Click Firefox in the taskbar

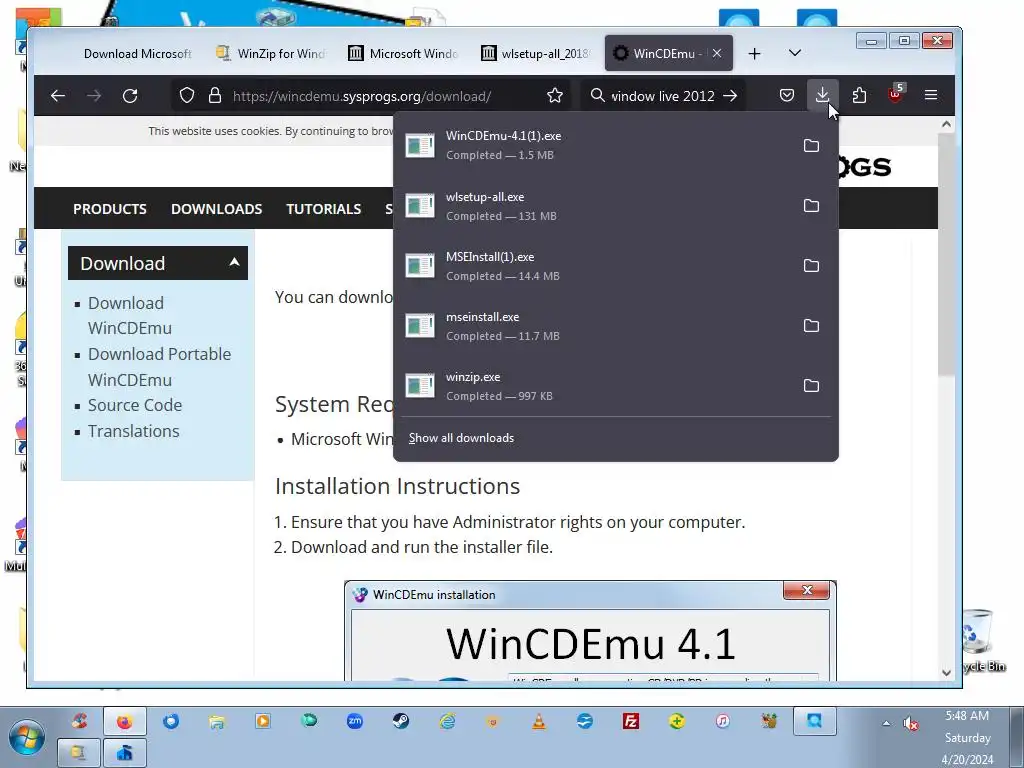[125, 722]
